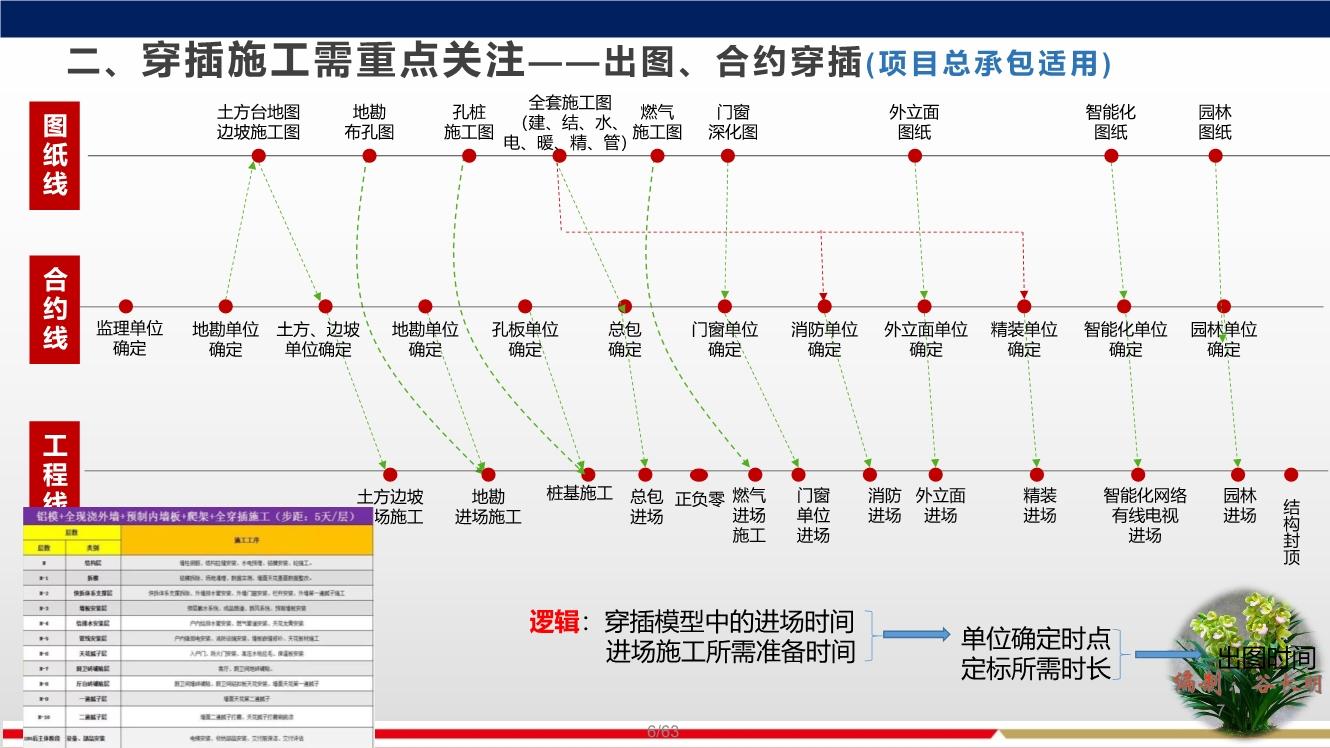
Task: Select the 燃气施工图 red dot
Action: click(x=657, y=156)
